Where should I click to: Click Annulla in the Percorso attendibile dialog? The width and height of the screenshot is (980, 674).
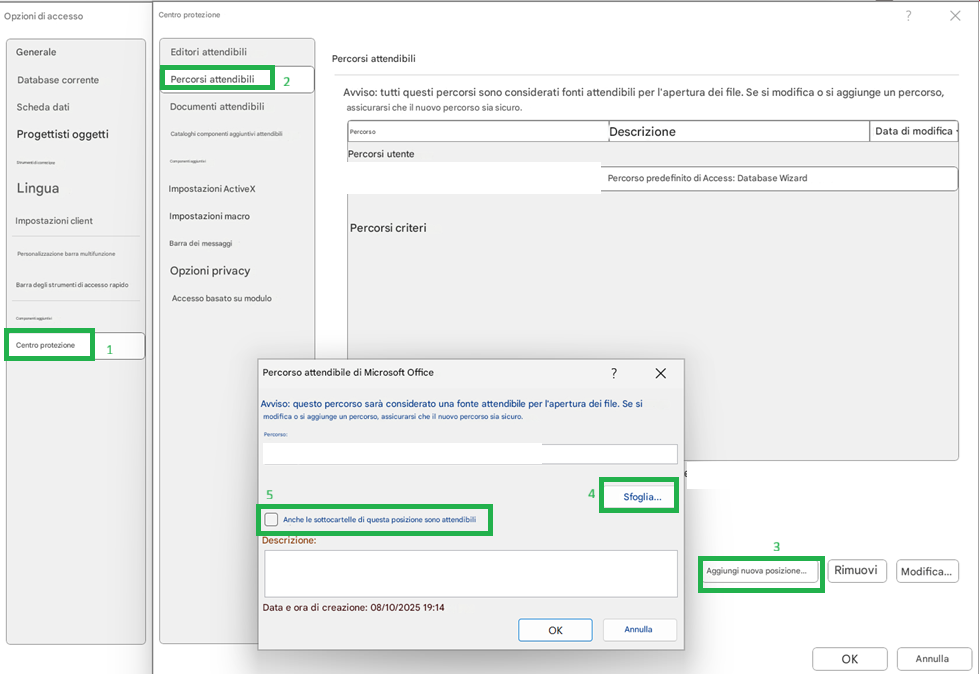coord(639,630)
